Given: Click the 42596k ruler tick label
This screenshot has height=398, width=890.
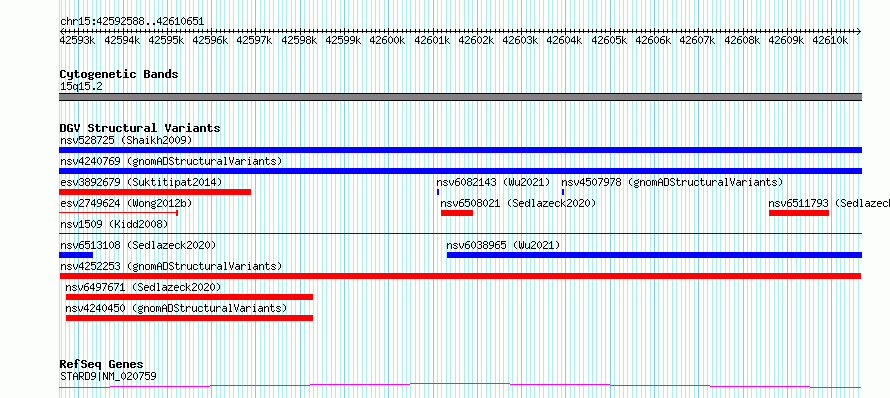Looking at the screenshot, I should pyautogui.click(x=210, y=40).
